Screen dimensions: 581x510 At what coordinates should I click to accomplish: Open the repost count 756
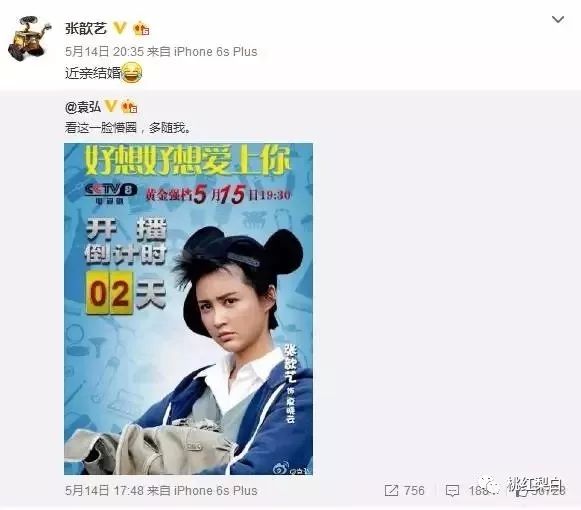pos(414,491)
